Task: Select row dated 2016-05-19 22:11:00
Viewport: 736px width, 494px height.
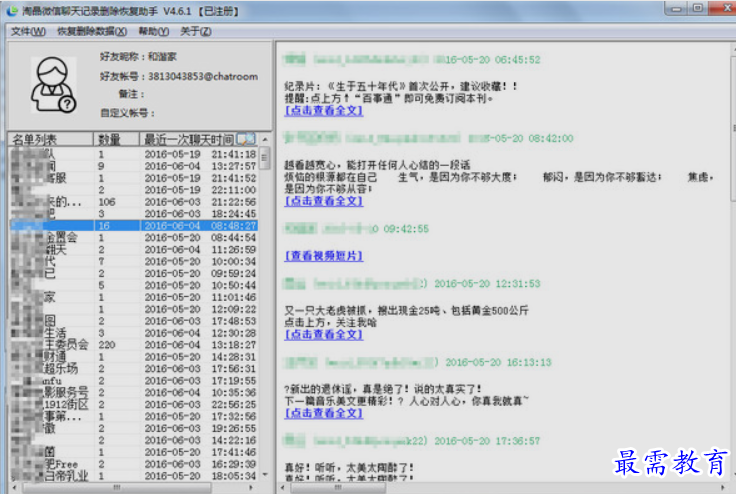Action: [x=134, y=190]
